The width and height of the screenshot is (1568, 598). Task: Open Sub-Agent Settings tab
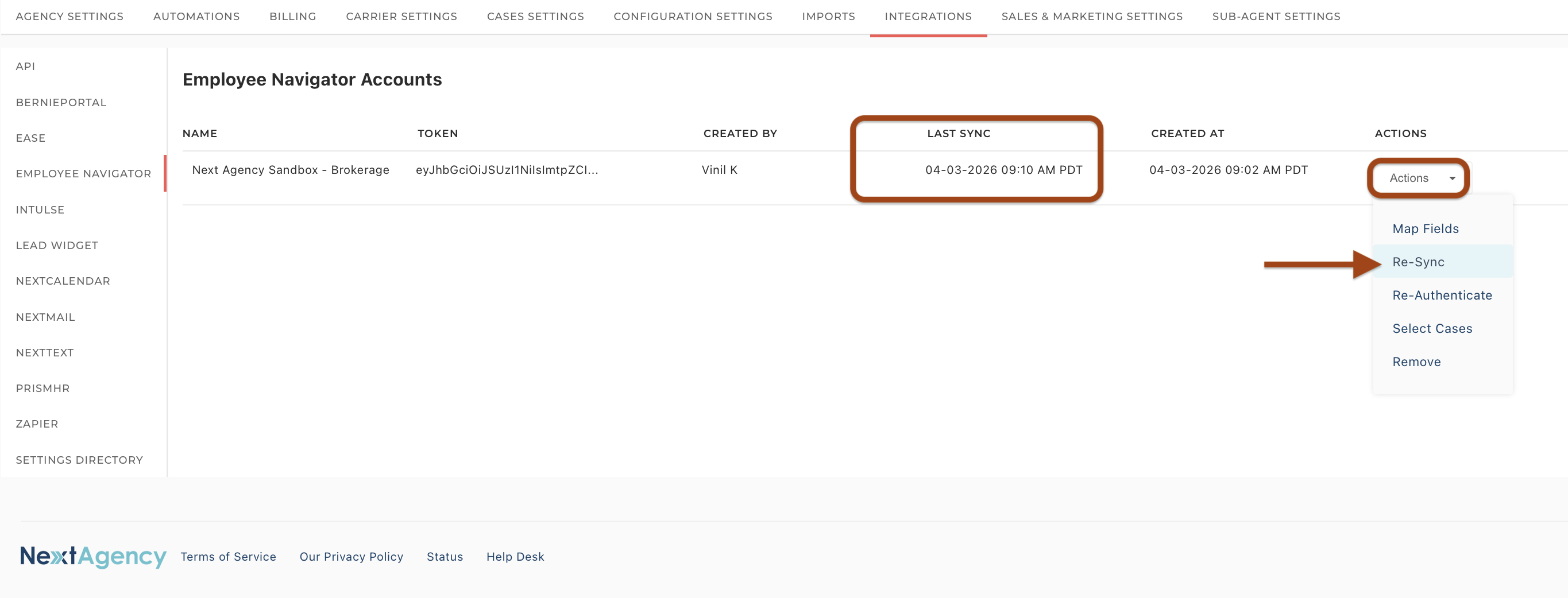point(1276,17)
